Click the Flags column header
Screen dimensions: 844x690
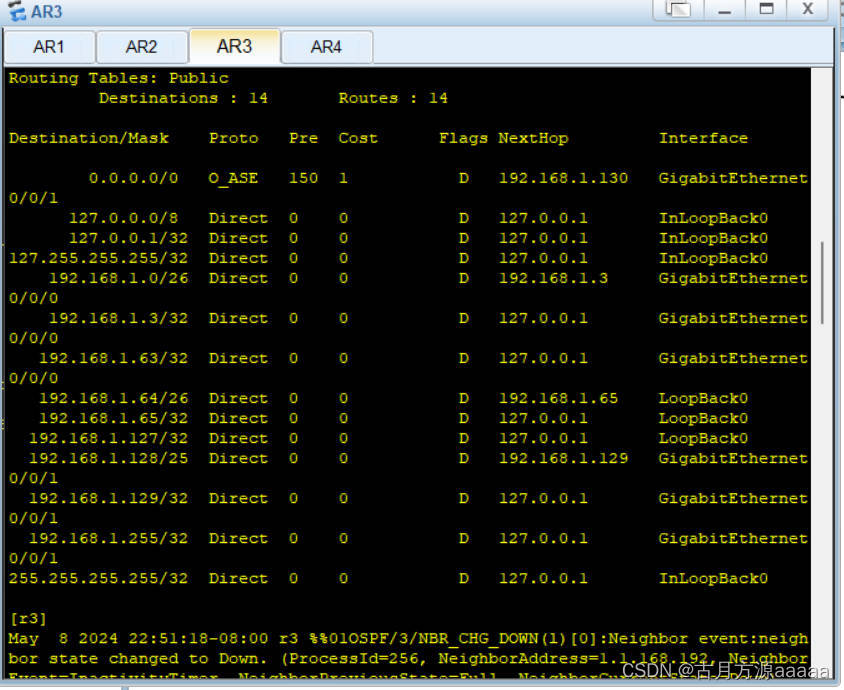pos(463,138)
